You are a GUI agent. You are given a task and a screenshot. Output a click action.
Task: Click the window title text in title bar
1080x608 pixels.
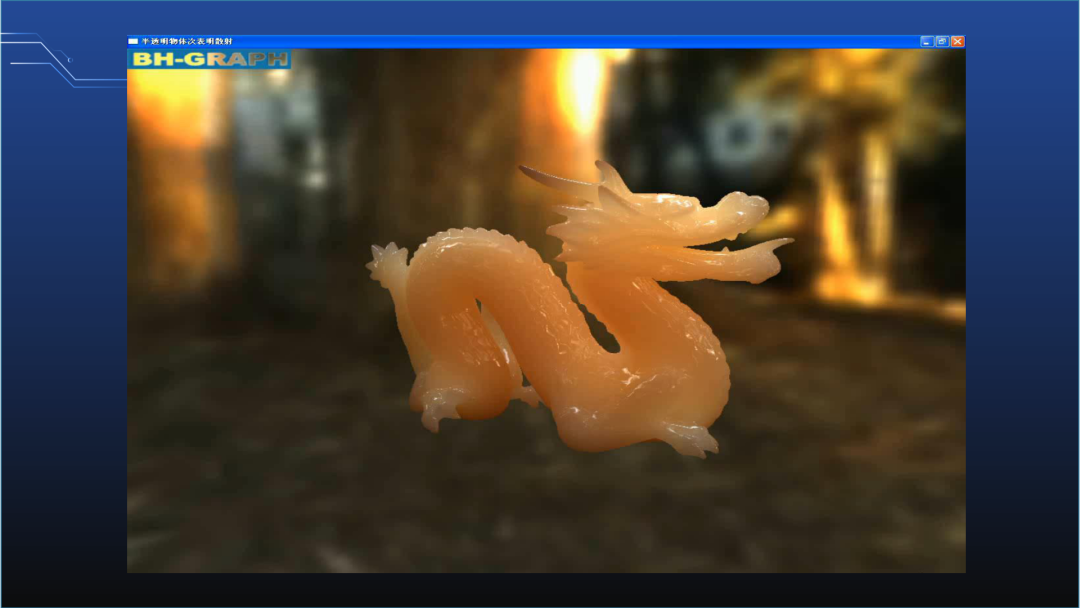[x=186, y=41]
